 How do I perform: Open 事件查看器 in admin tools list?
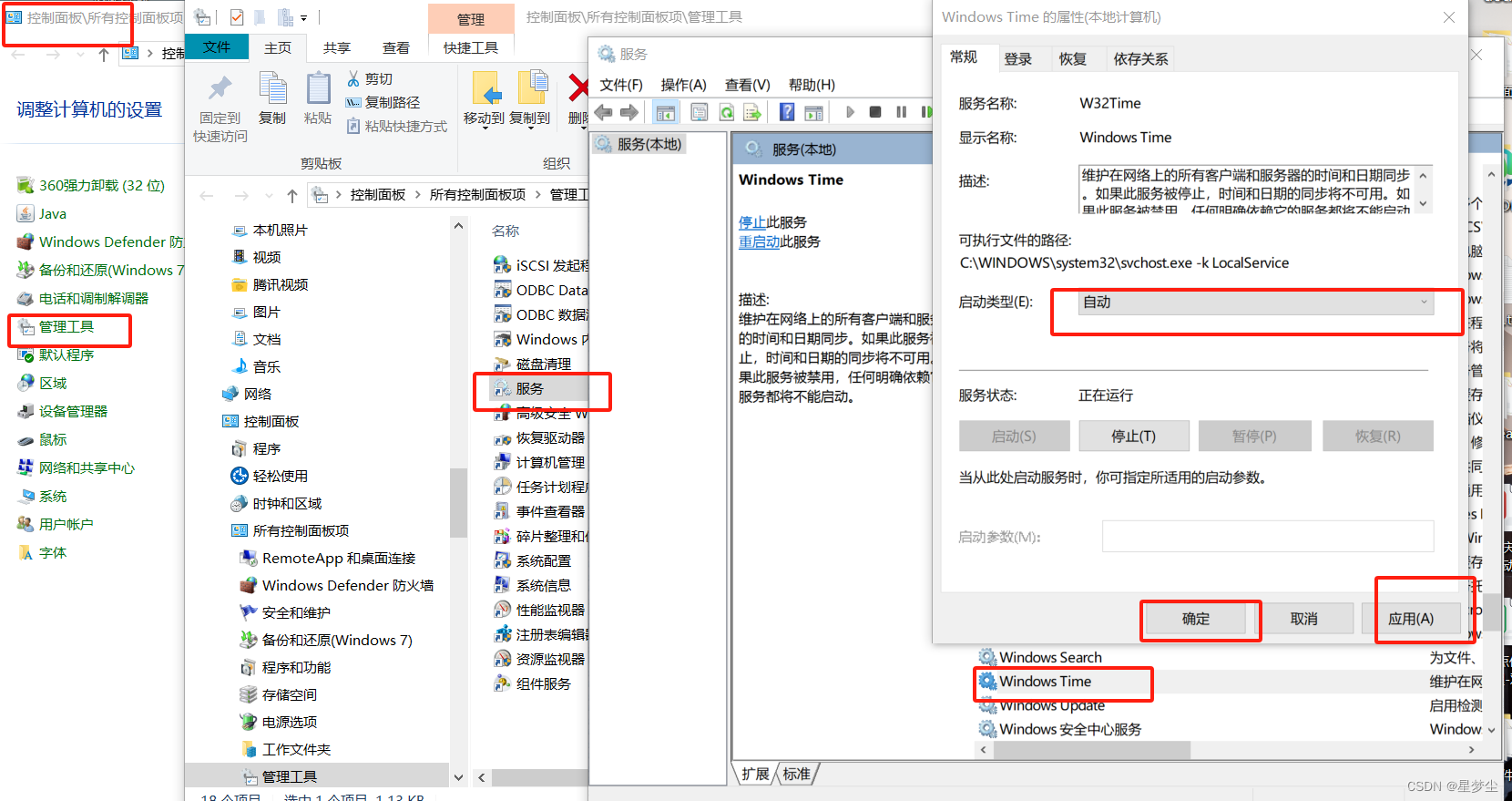pos(541,512)
